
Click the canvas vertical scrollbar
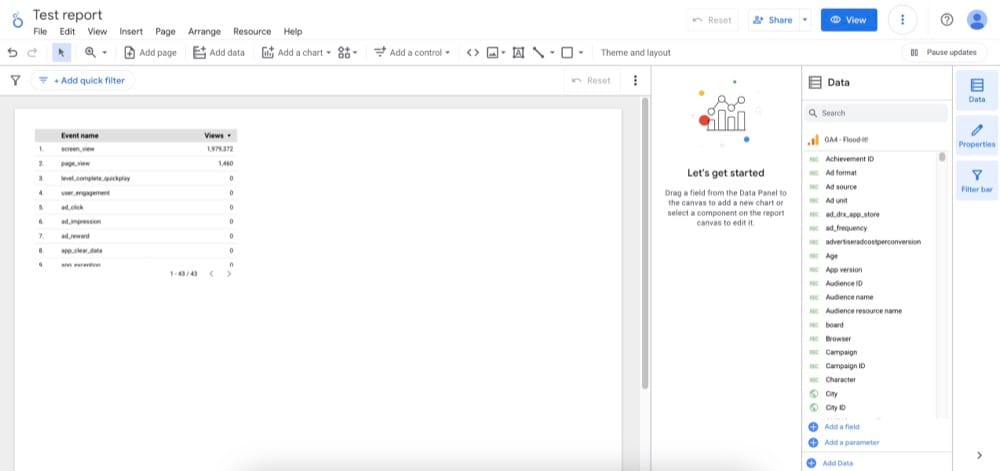click(x=645, y=243)
